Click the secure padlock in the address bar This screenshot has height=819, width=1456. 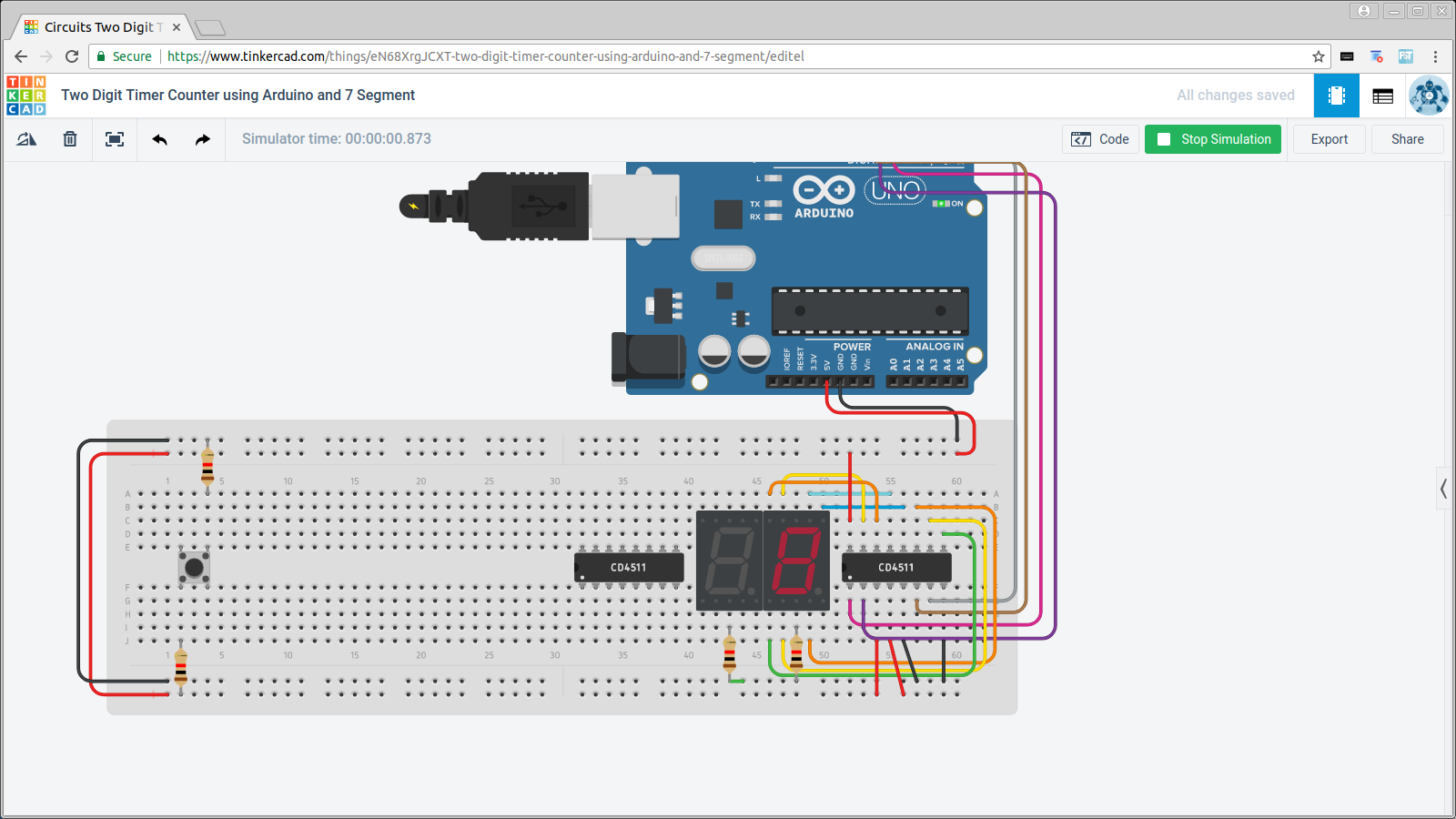point(100,56)
